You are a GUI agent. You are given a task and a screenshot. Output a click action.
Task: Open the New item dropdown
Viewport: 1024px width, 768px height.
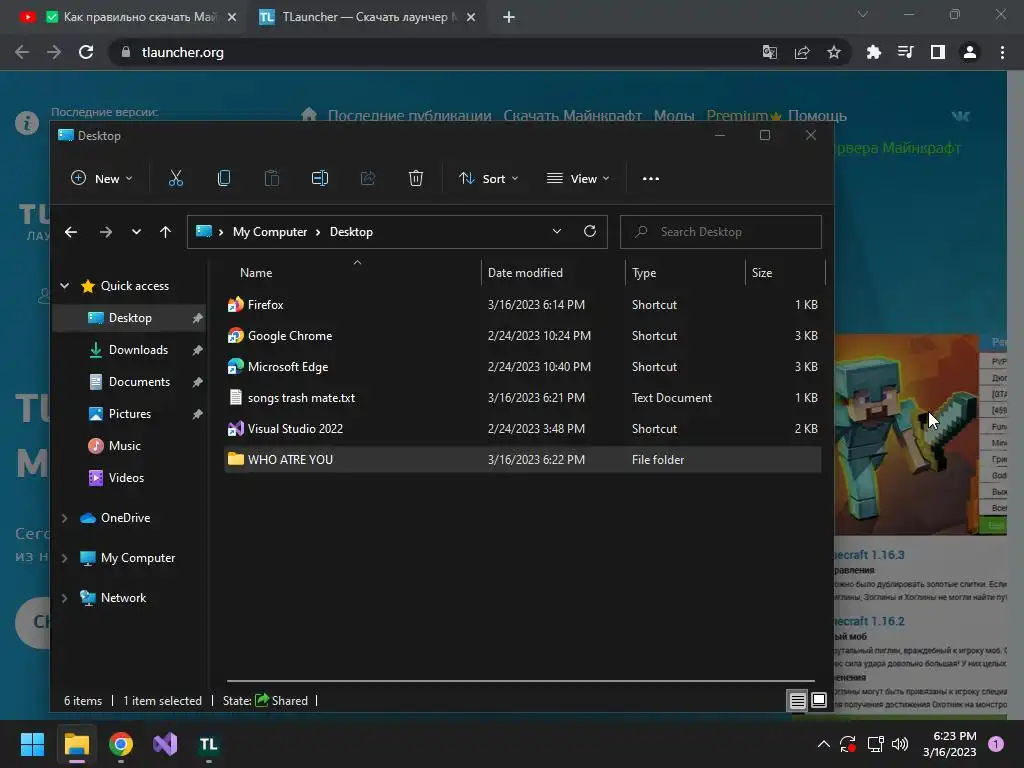[102, 178]
